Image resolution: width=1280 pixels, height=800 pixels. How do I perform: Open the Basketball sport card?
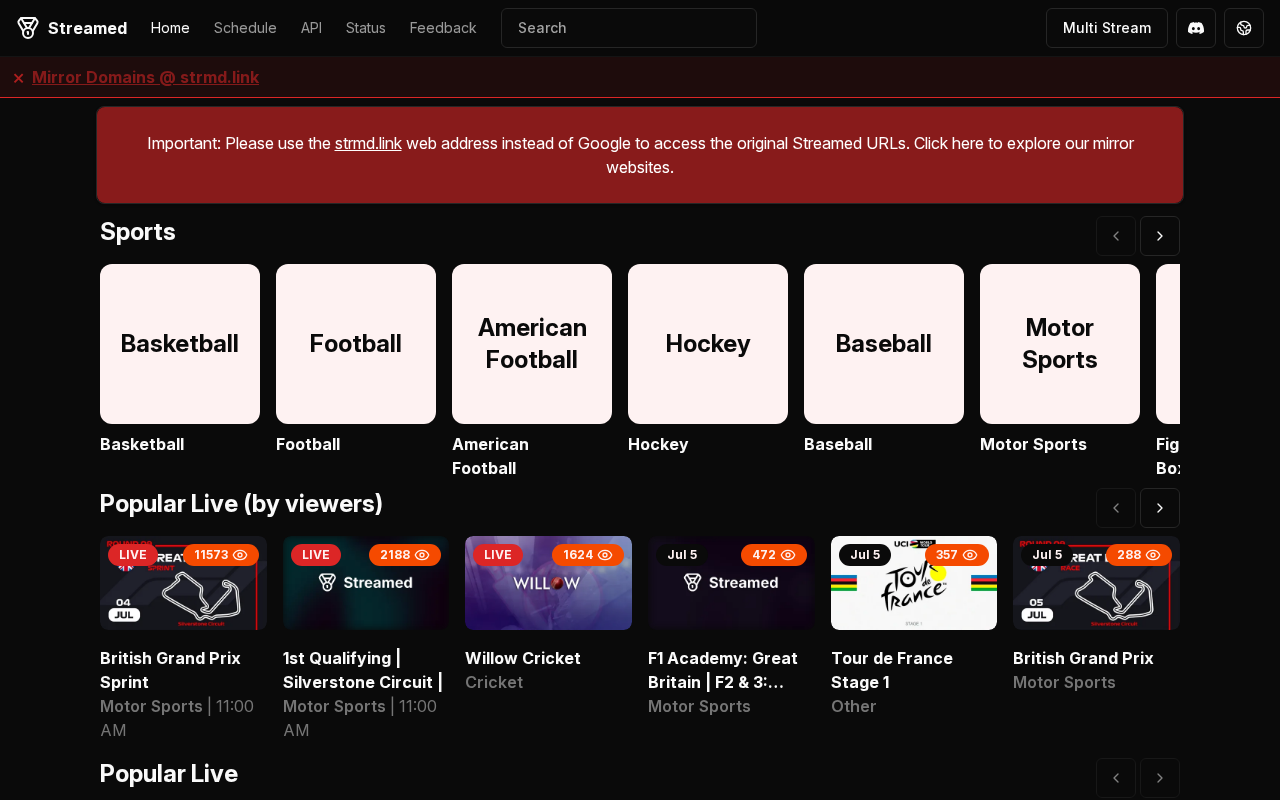(x=180, y=344)
